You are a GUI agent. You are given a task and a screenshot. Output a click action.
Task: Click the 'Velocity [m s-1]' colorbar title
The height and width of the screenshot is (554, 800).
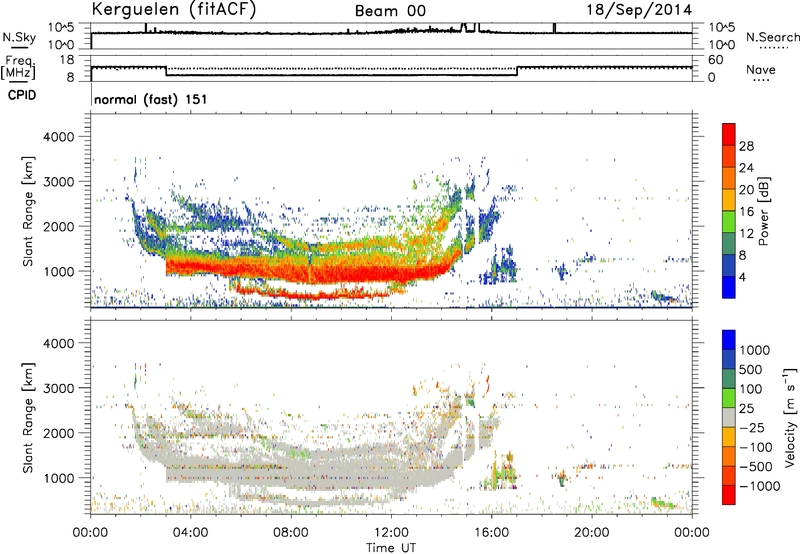790,417
